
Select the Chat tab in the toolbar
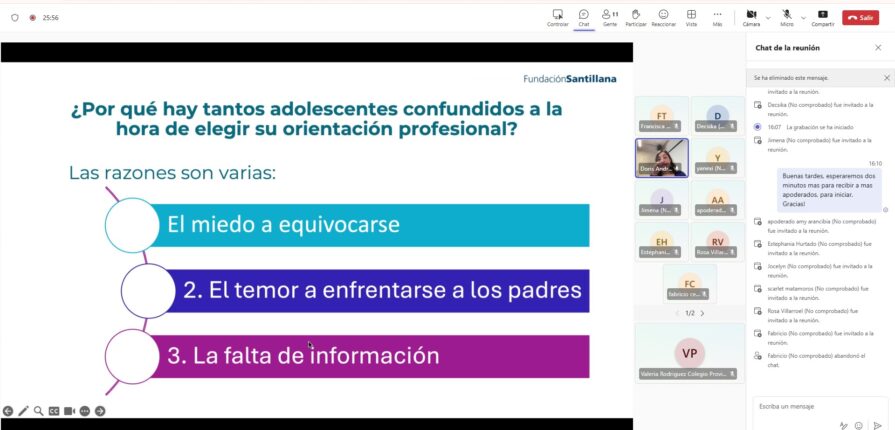click(583, 17)
